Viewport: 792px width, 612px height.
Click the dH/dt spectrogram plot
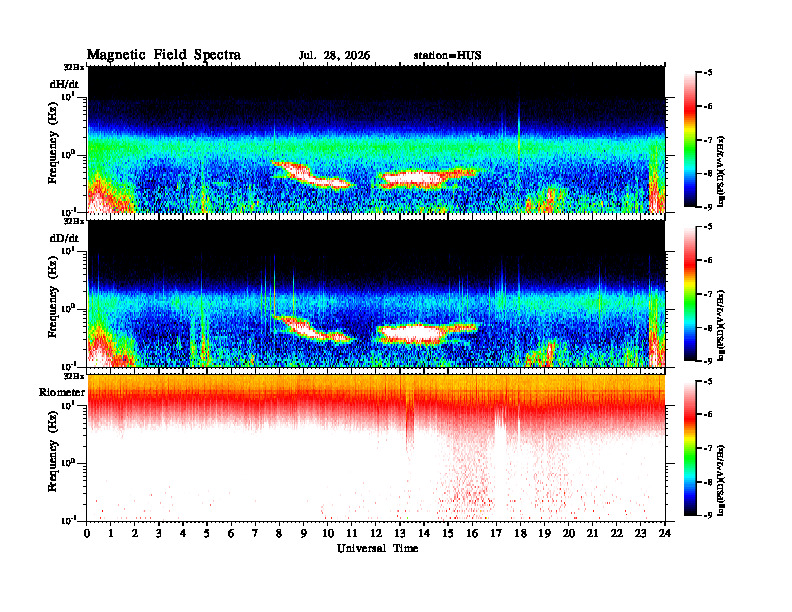pyautogui.click(x=376, y=139)
